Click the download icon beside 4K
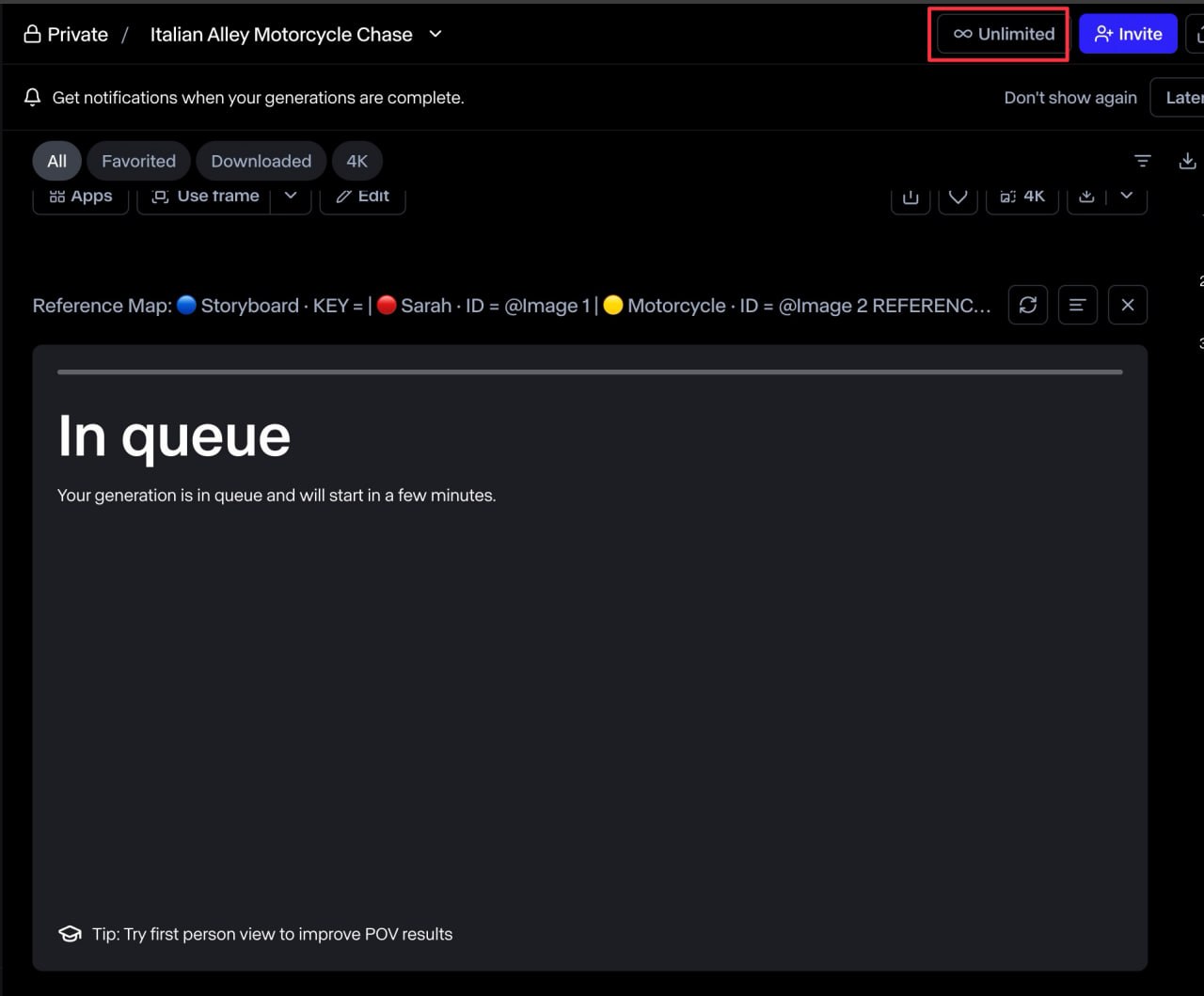Image resolution: width=1204 pixels, height=996 pixels. point(1086,199)
